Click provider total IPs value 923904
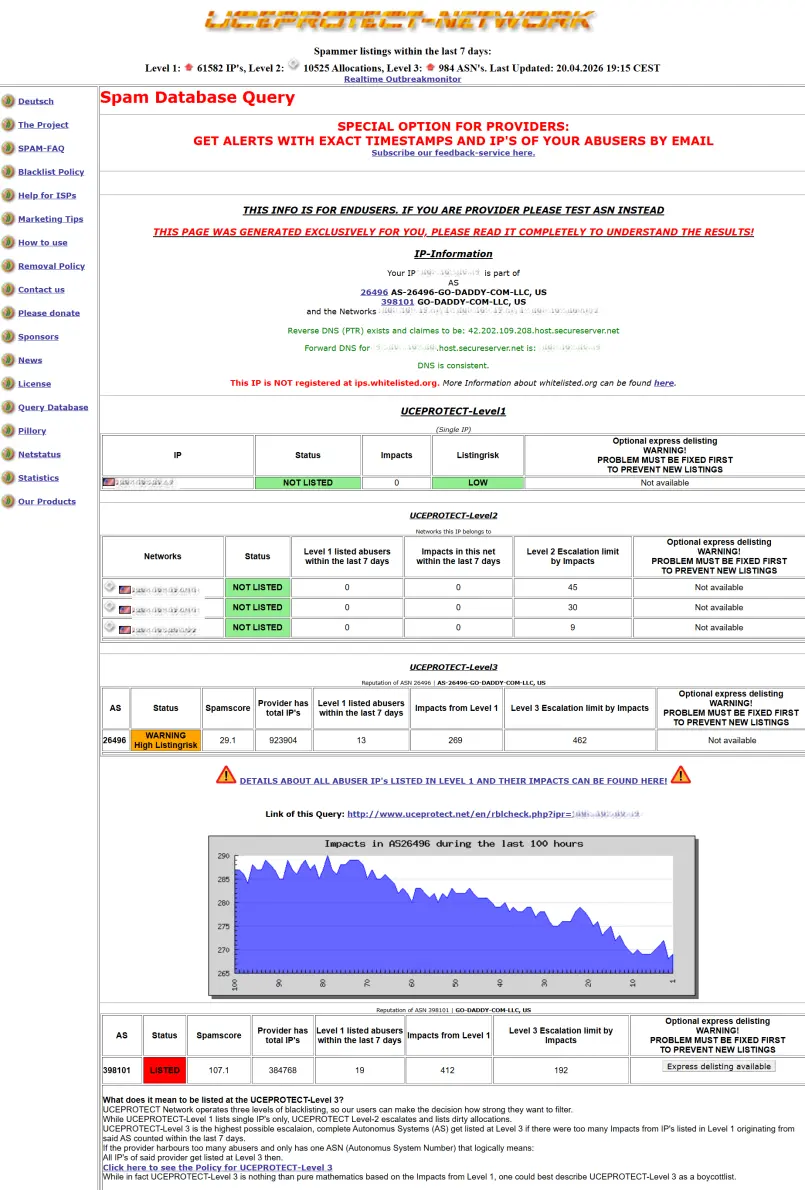805x1190 pixels. point(282,740)
